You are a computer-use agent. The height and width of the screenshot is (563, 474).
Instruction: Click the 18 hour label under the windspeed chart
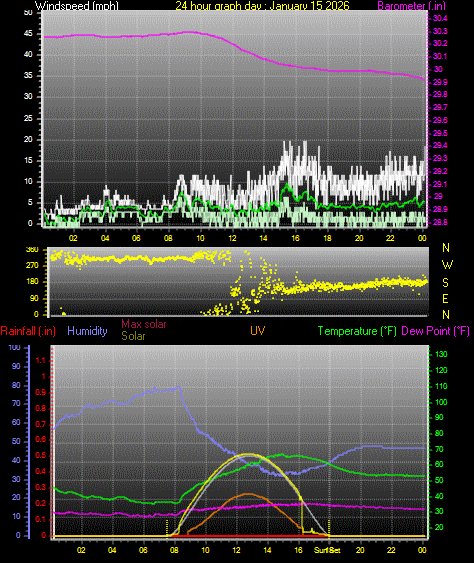click(327, 238)
